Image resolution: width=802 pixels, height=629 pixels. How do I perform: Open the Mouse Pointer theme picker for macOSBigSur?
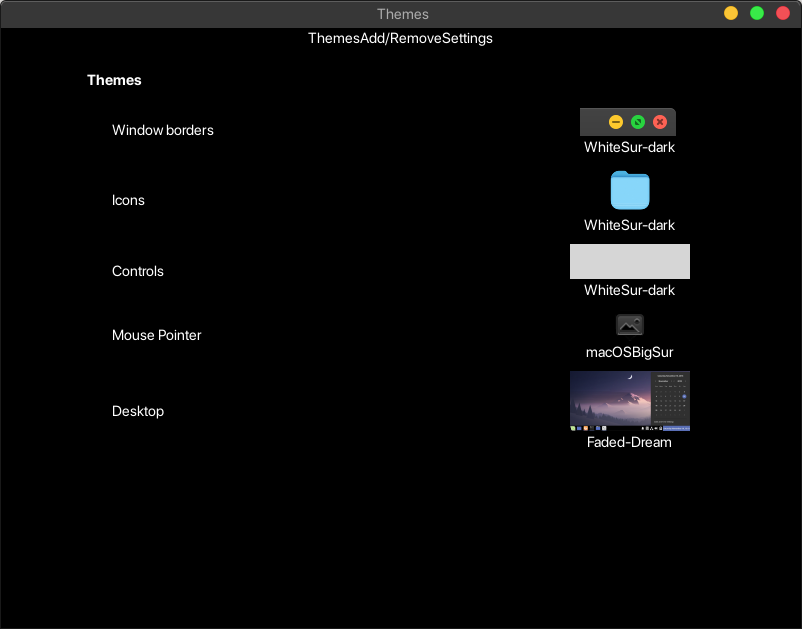point(629,325)
